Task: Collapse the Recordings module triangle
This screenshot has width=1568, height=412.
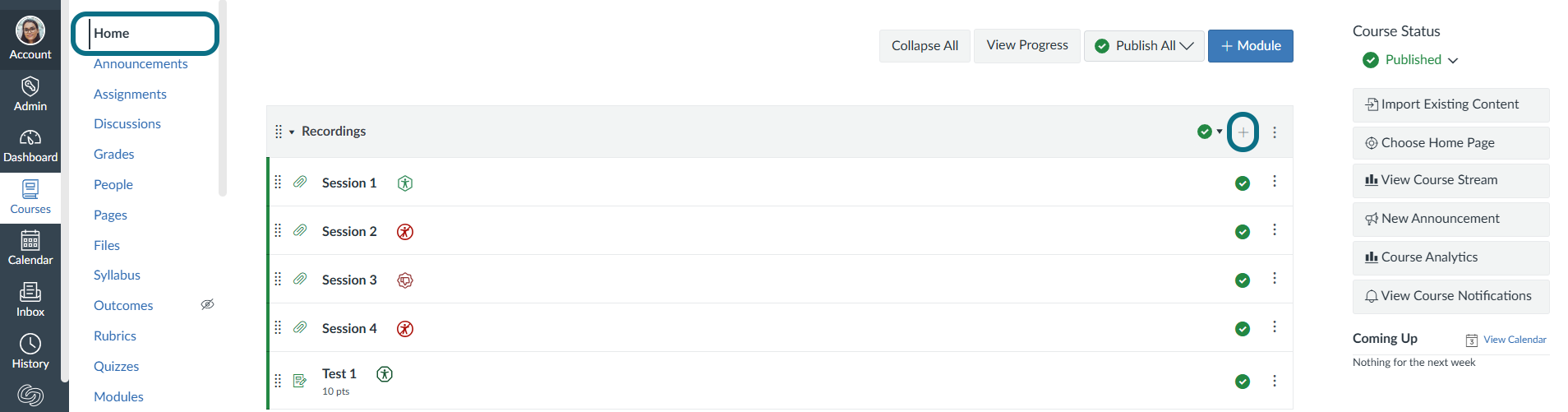Action: (x=292, y=132)
